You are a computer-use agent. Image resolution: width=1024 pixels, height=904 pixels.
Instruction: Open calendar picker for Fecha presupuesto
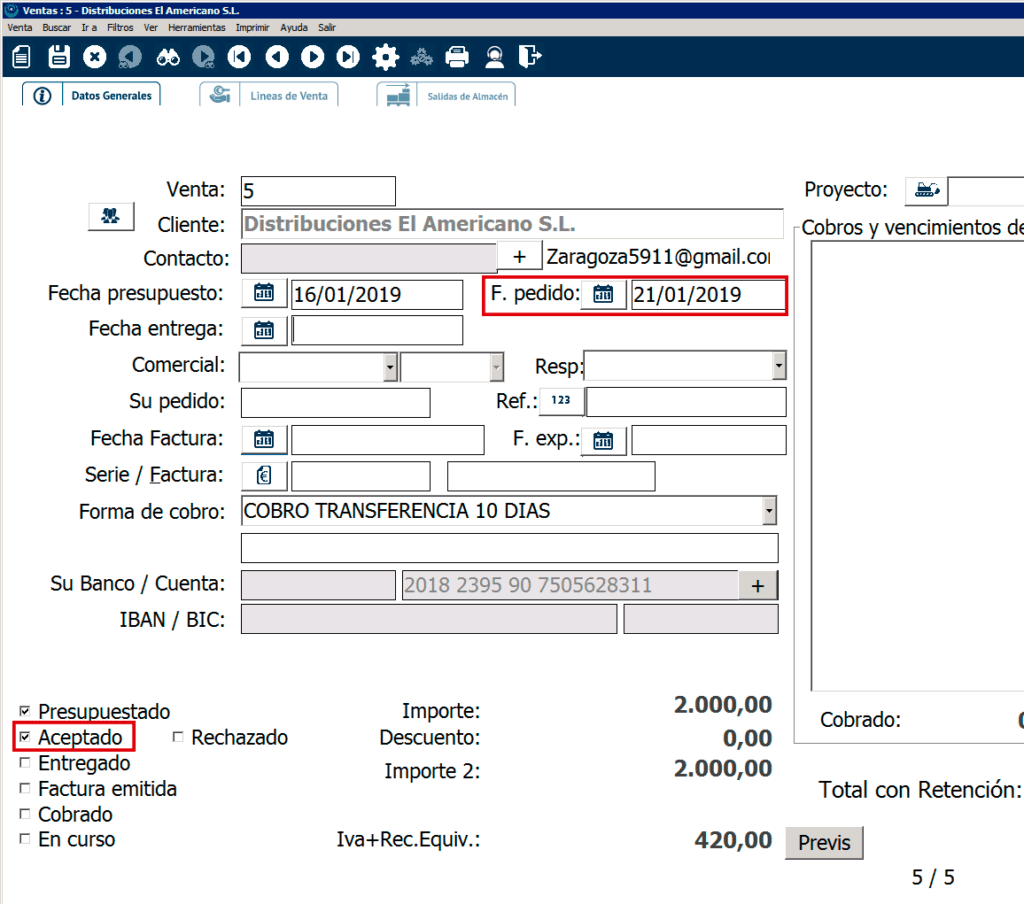point(264,294)
